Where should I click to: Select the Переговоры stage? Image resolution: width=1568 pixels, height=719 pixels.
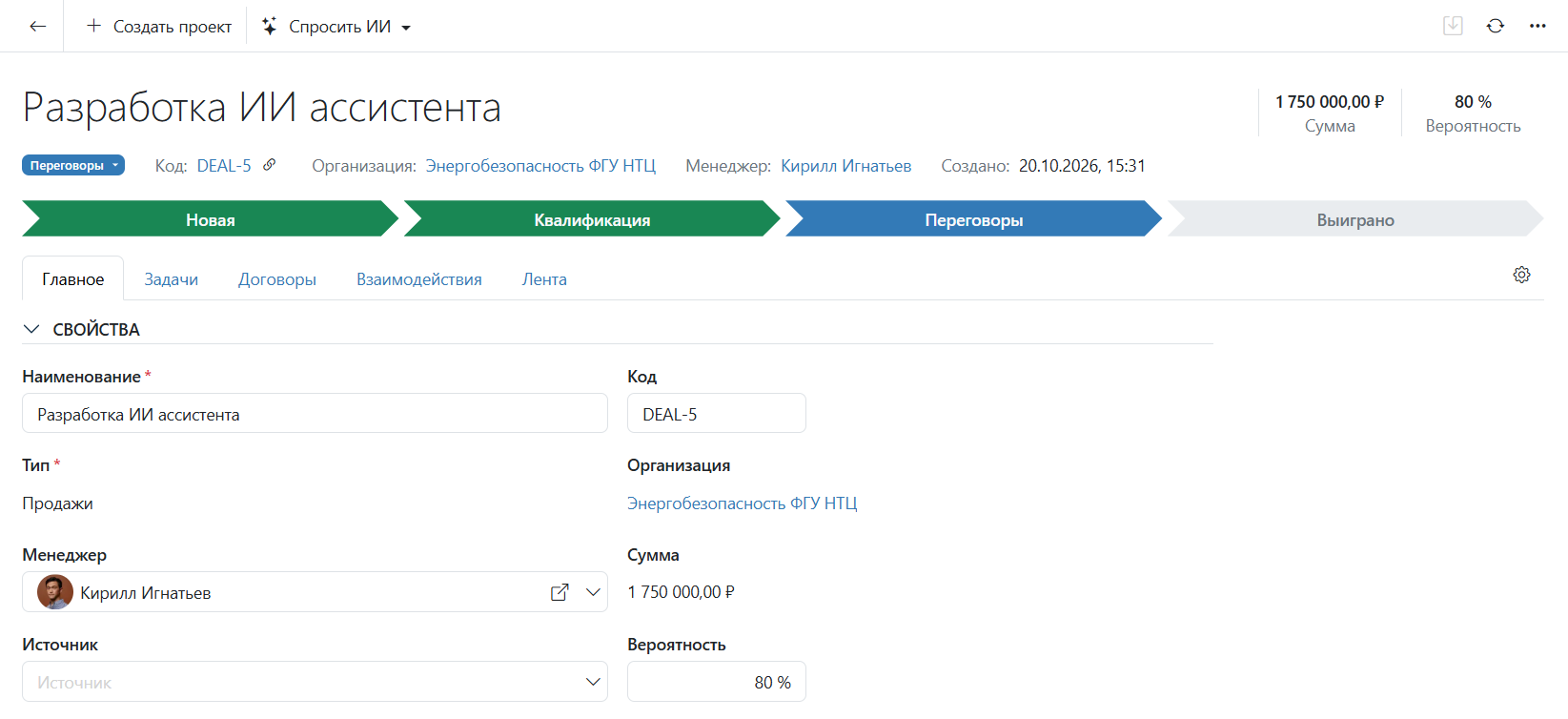[x=973, y=218]
